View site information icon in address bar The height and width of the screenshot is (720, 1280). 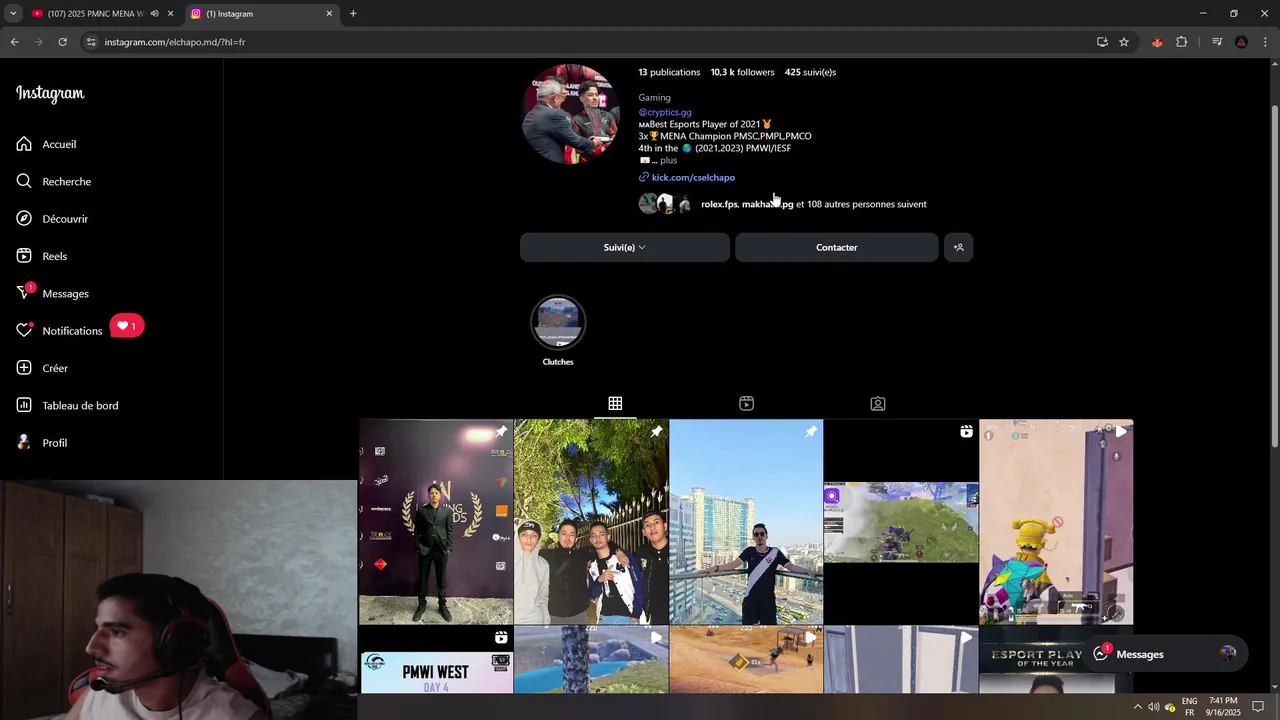click(x=91, y=42)
